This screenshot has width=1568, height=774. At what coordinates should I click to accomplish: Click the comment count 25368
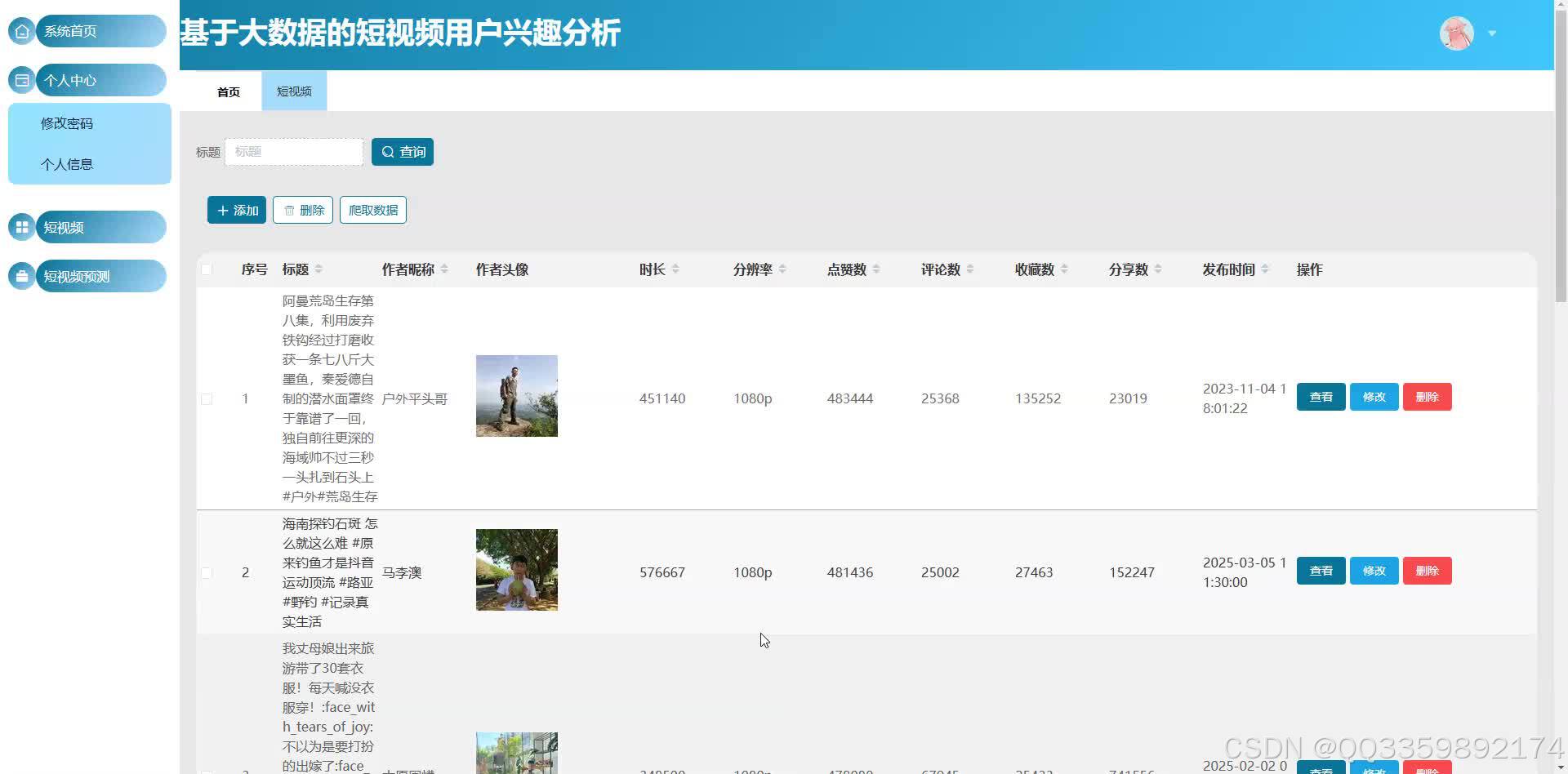click(x=940, y=398)
